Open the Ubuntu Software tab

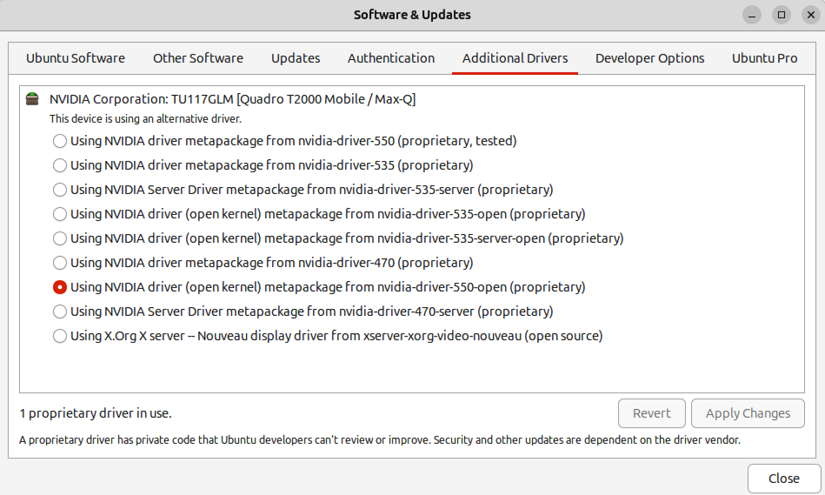pyautogui.click(x=75, y=58)
